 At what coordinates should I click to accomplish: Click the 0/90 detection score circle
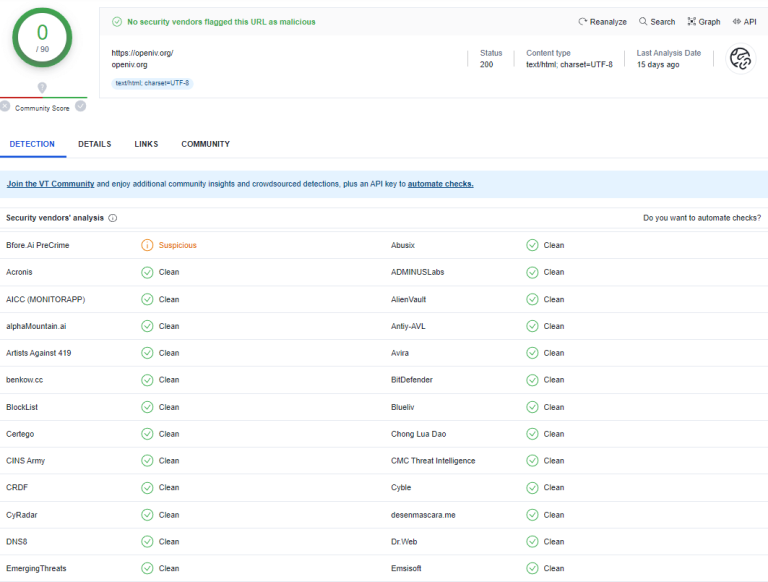pos(42,38)
